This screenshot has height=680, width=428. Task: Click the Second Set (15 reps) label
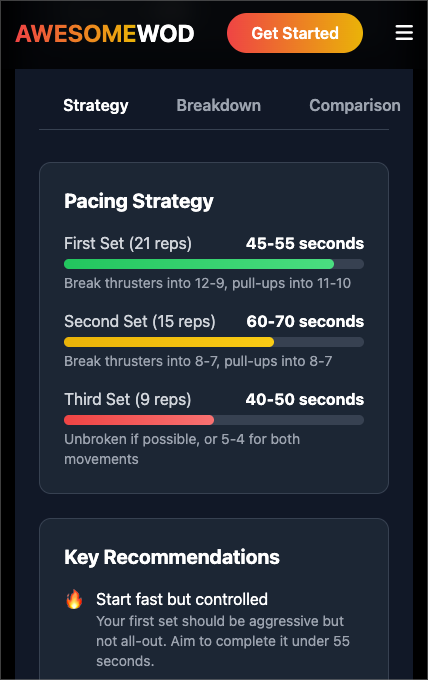point(140,321)
